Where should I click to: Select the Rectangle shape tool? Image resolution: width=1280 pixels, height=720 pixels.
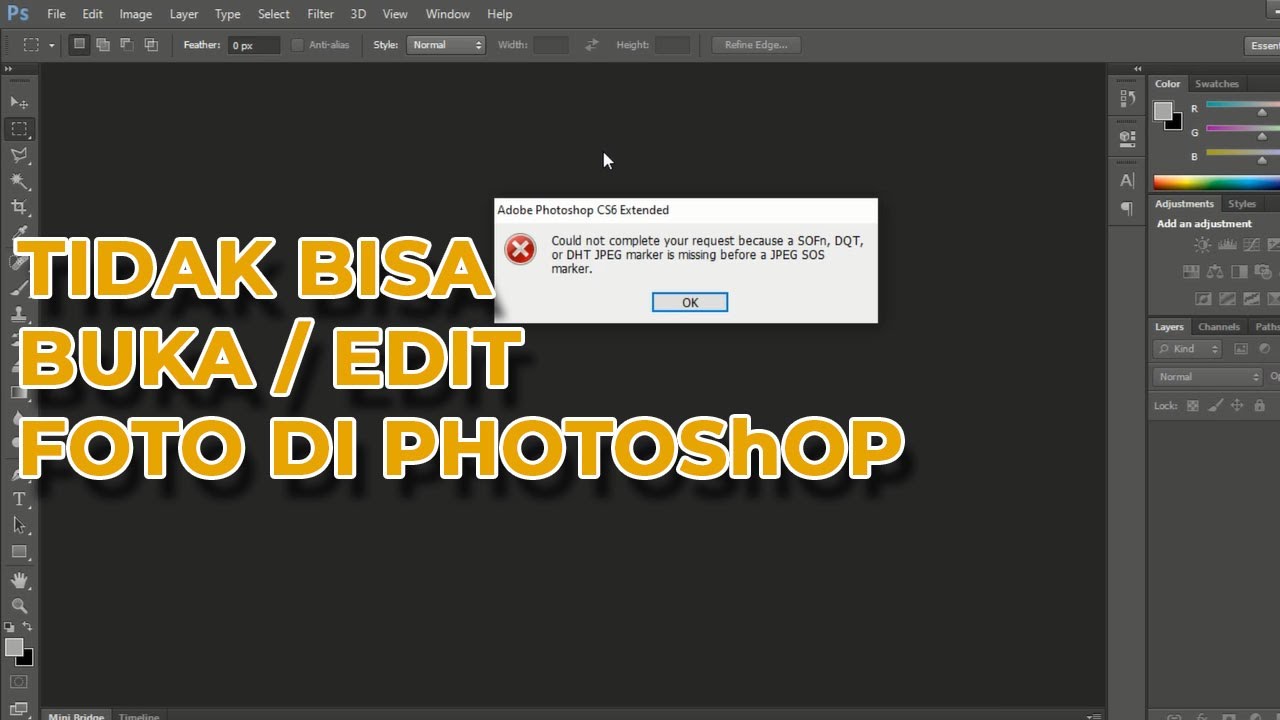[x=19, y=552]
